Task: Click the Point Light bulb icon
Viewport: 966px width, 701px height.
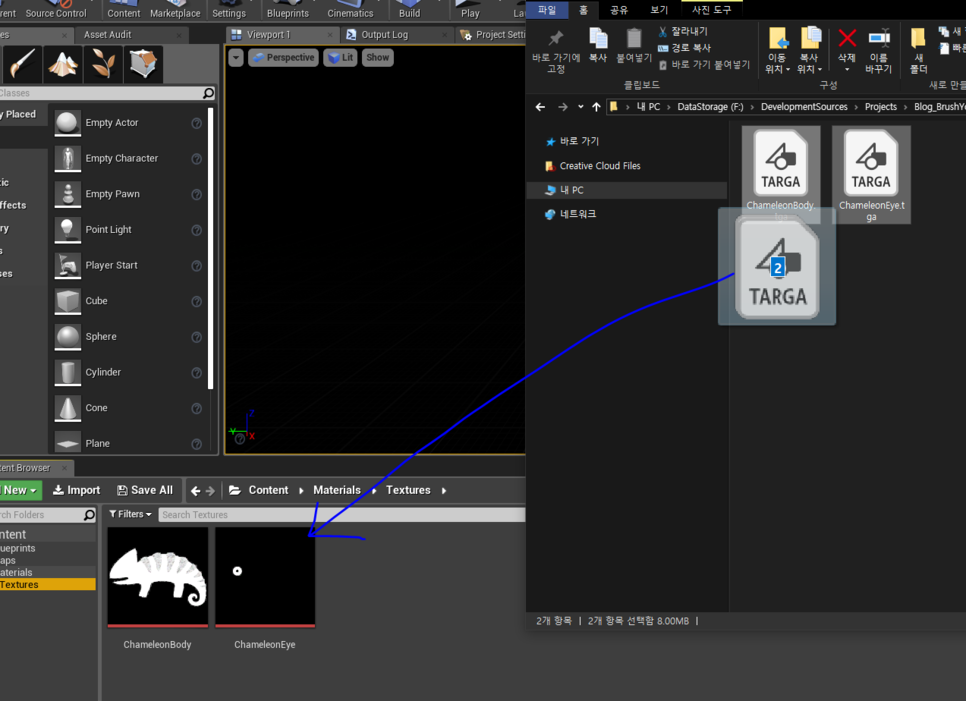Action: [68, 230]
